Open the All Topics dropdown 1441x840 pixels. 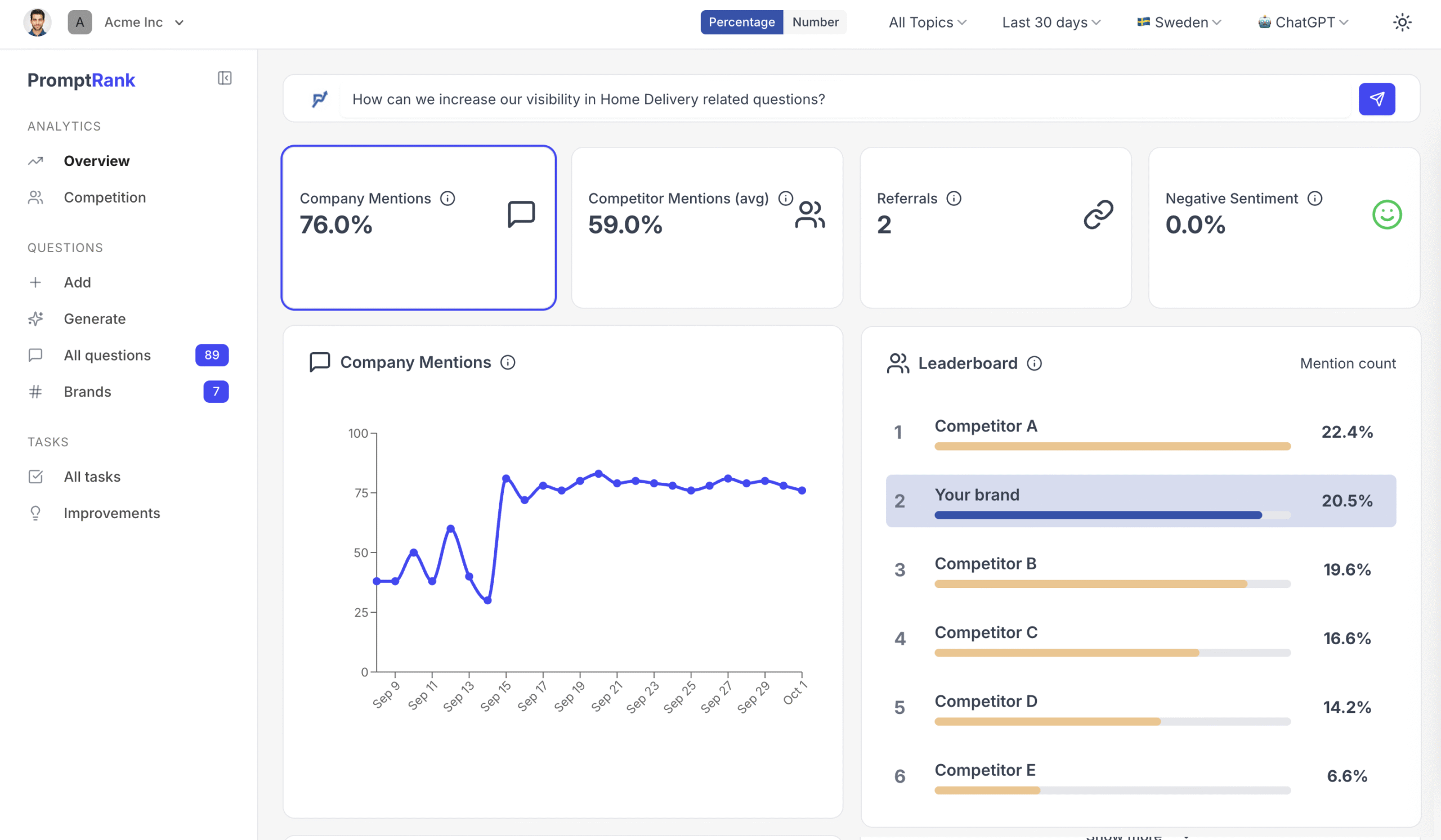927,23
